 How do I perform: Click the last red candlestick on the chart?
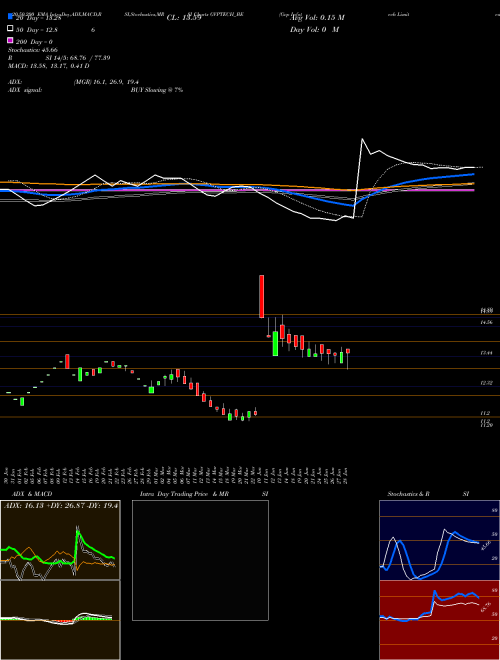tap(348, 351)
